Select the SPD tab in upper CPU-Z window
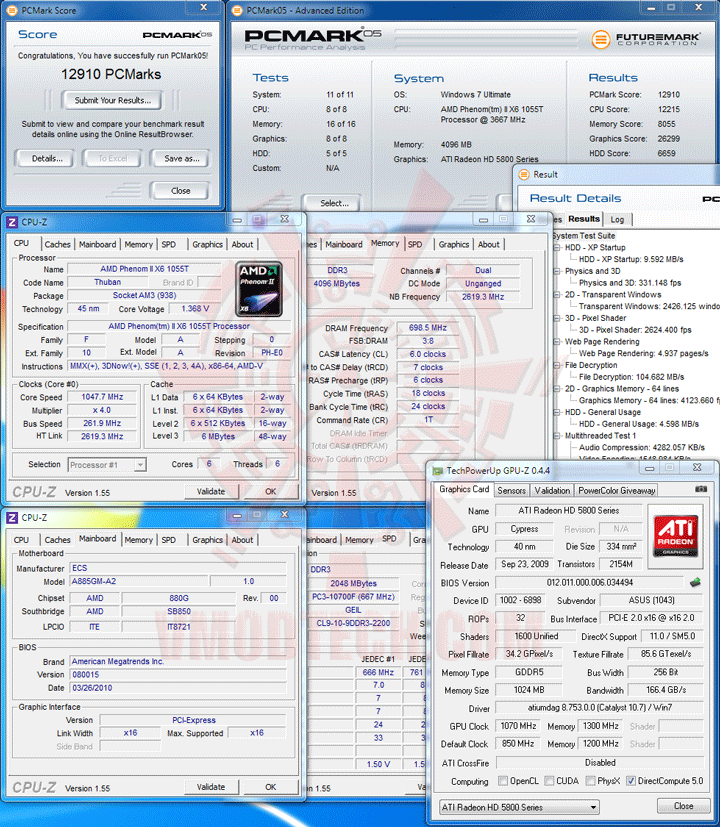The height and width of the screenshot is (827, 720). (169, 244)
